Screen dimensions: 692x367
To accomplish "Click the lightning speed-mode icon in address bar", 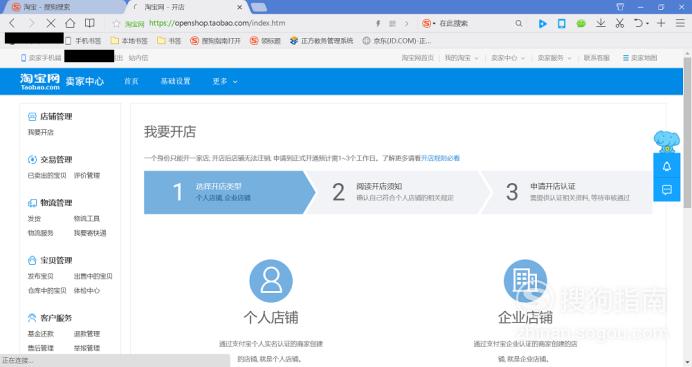I will point(378,23).
